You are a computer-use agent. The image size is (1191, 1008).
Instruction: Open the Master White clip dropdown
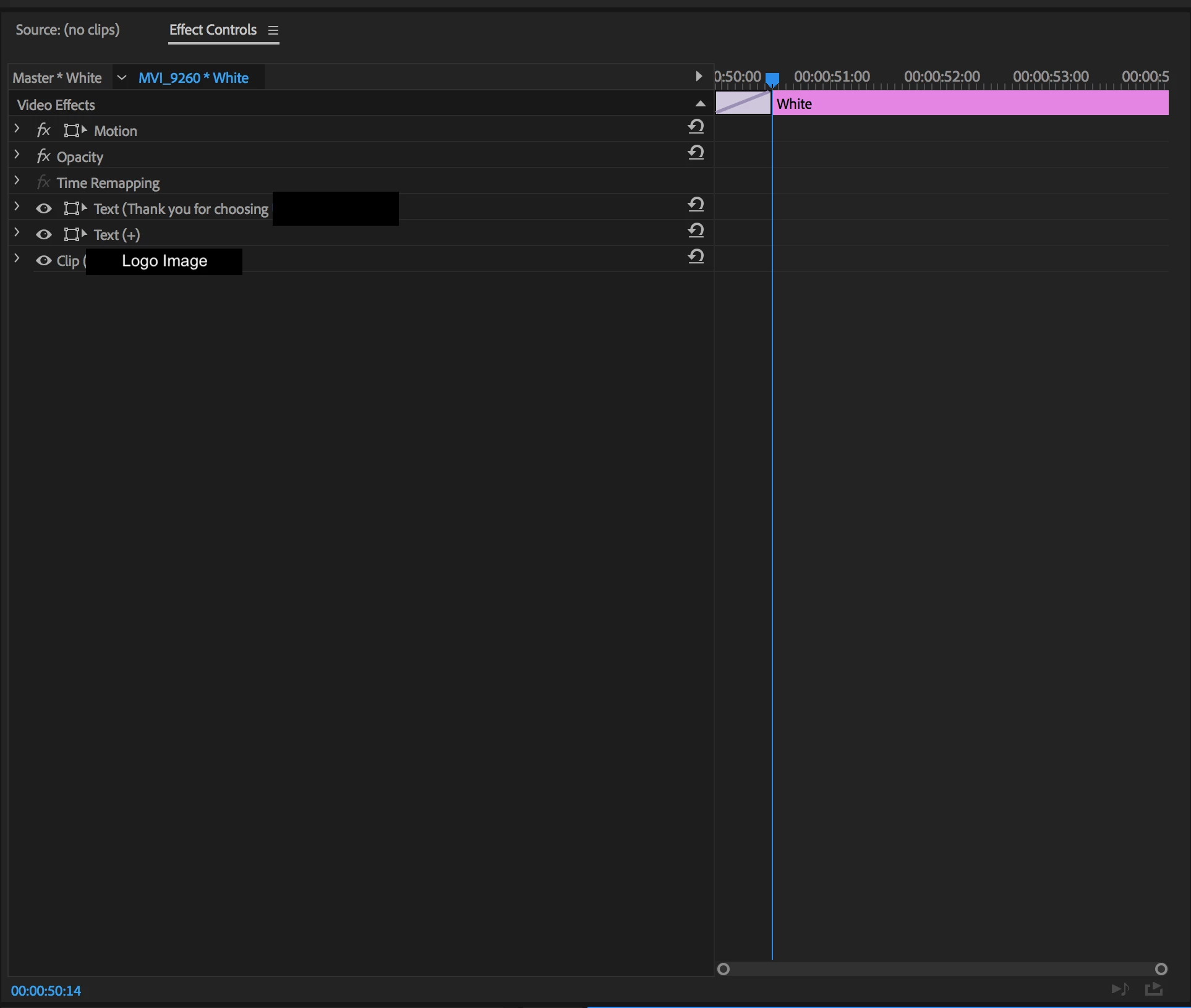(122, 77)
